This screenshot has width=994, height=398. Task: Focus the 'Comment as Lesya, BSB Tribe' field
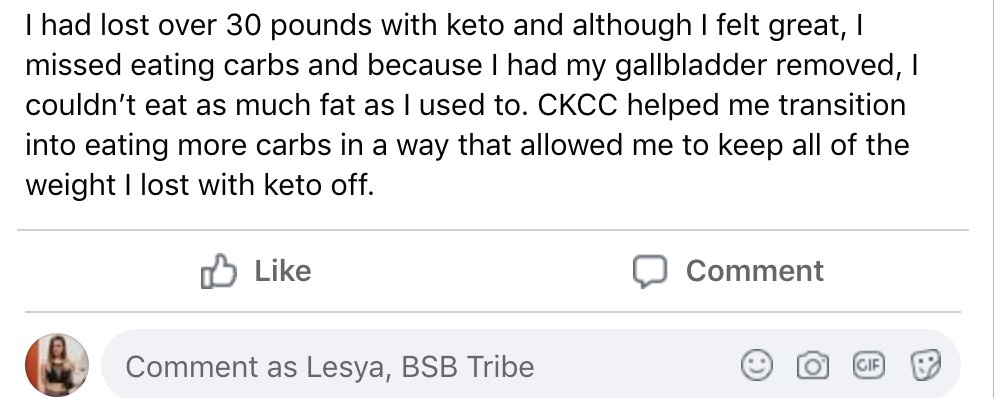[531, 366]
